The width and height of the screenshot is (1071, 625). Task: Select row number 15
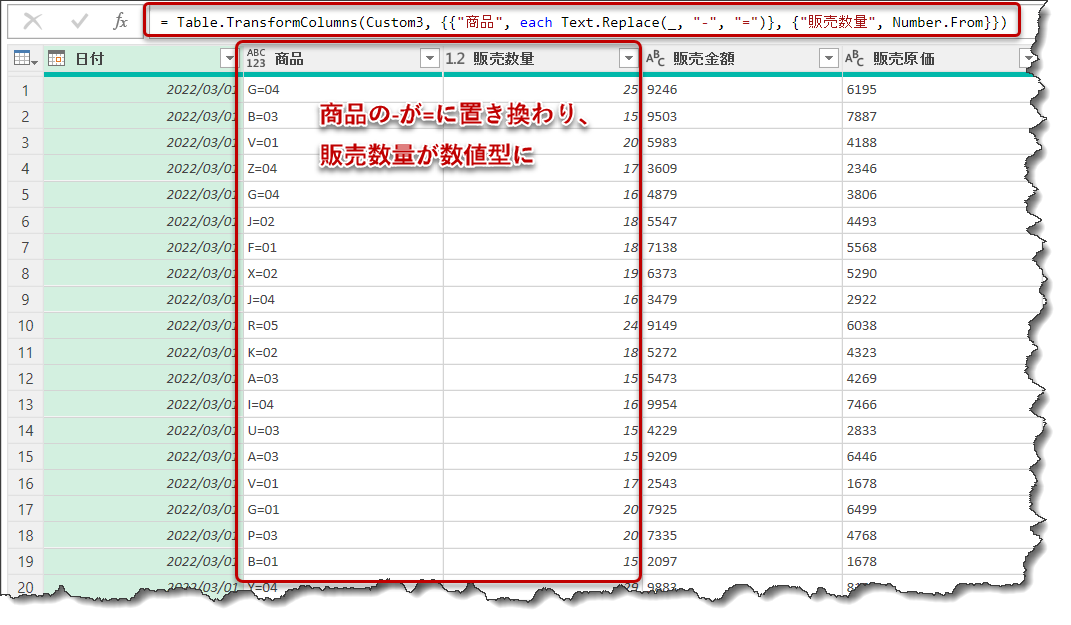[x=25, y=457]
